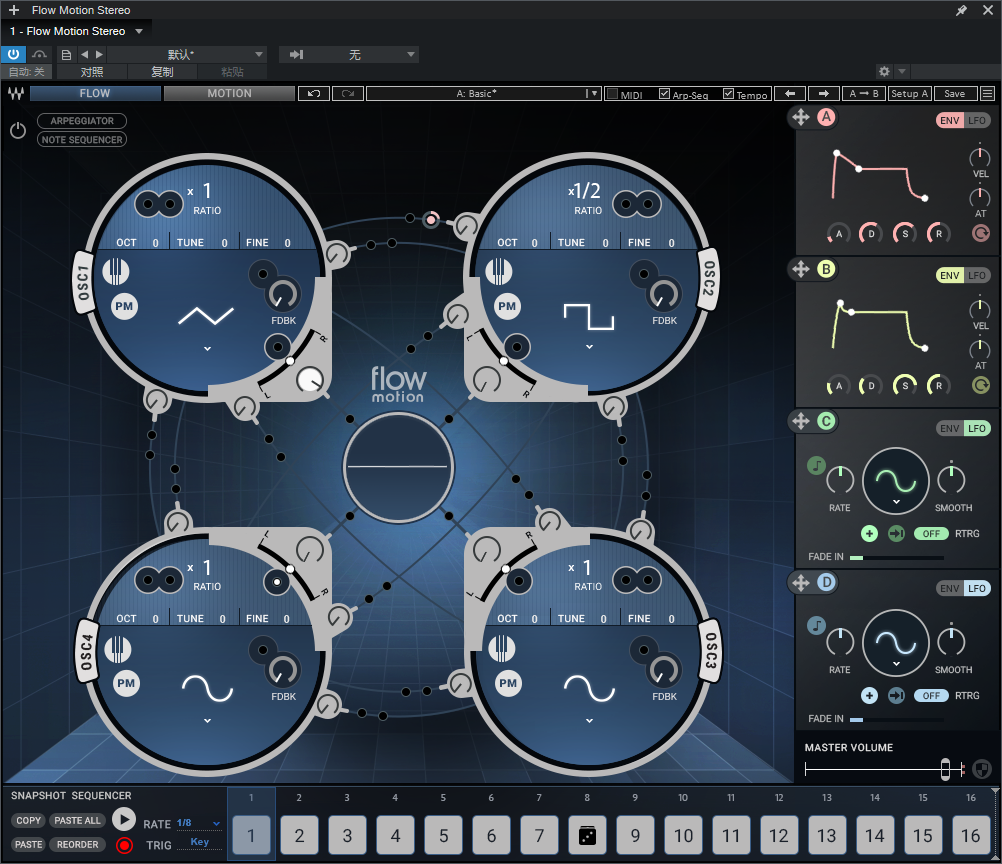Open the snapshot RATE 1/8 dropdown

click(x=199, y=823)
